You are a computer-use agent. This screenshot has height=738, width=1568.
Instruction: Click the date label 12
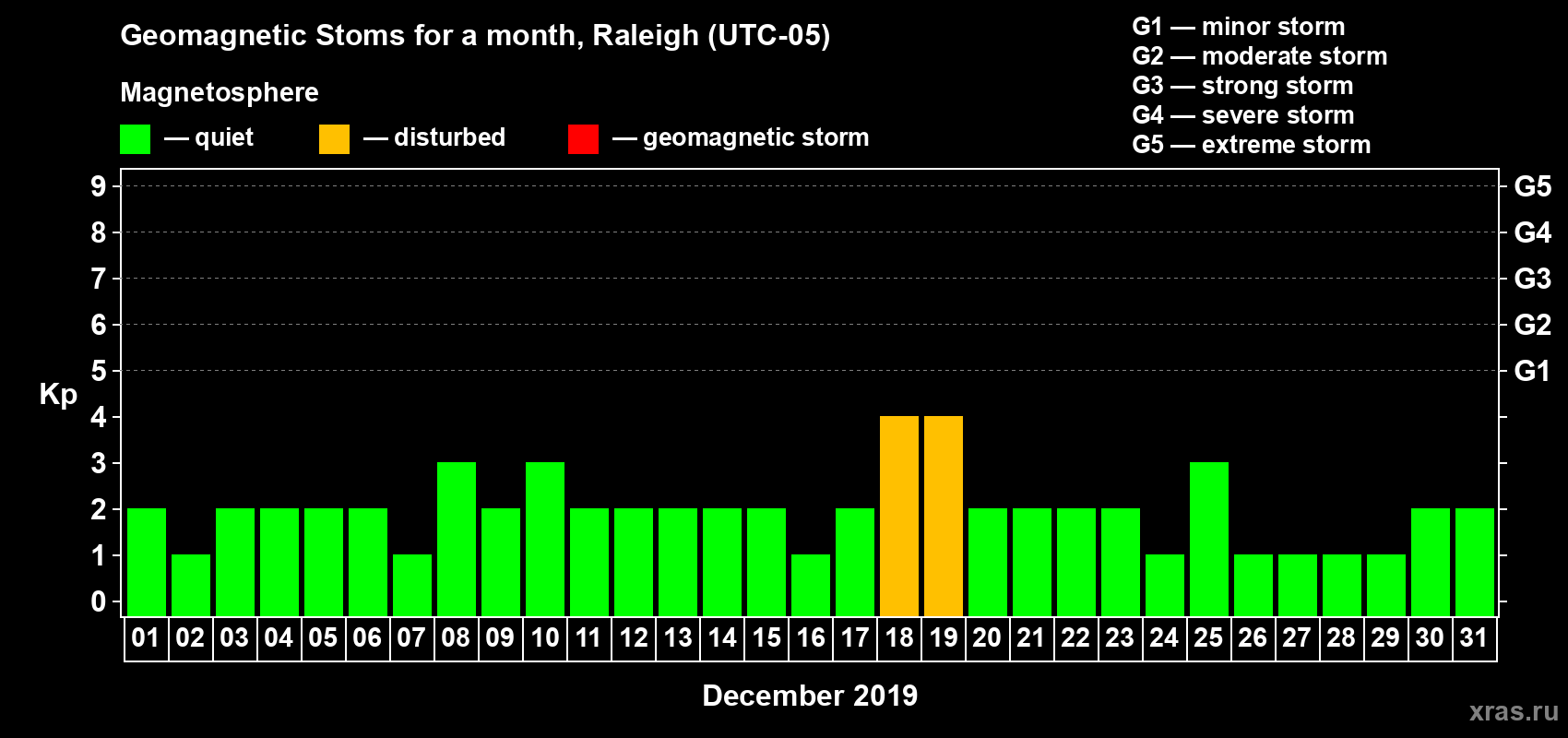tap(634, 638)
